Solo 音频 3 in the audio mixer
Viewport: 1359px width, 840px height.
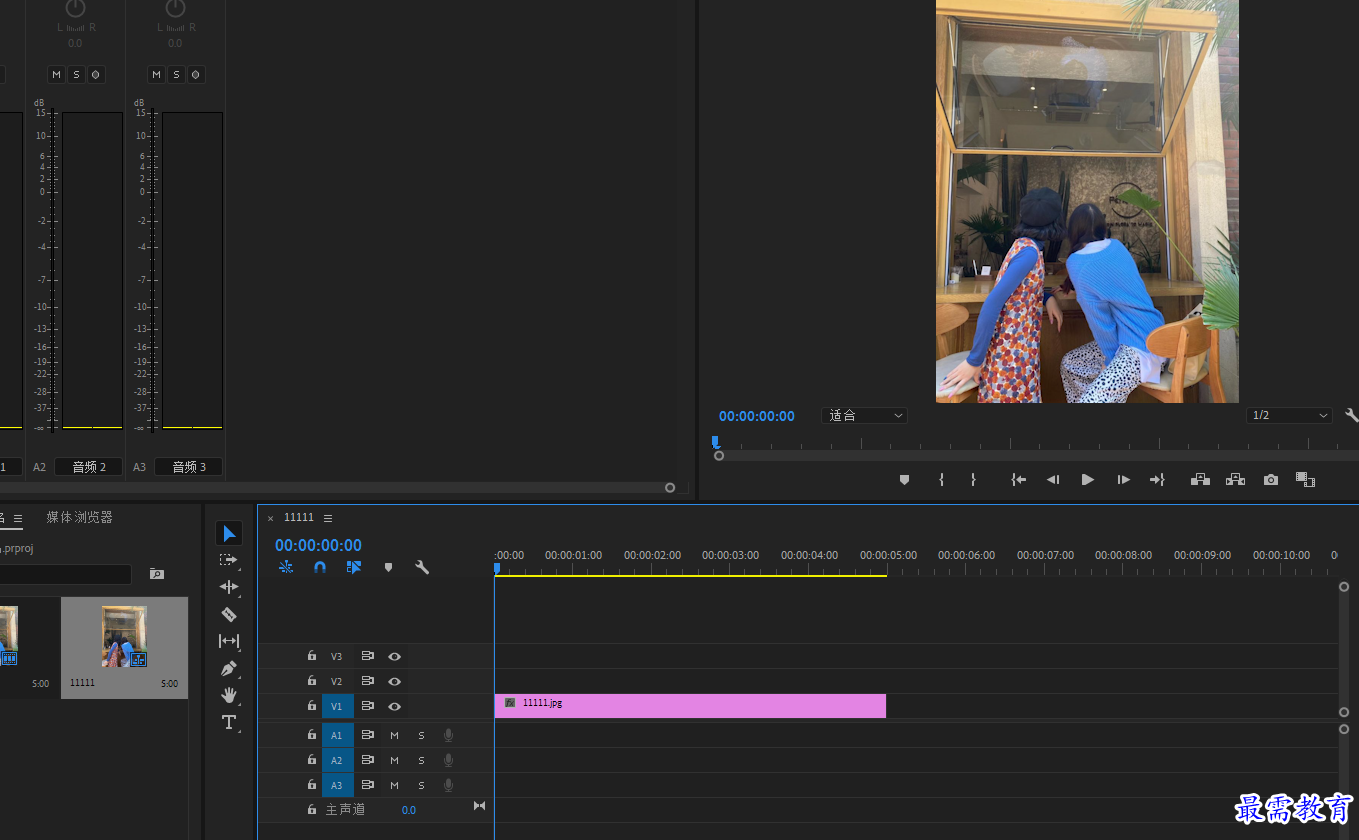[176, 74]
